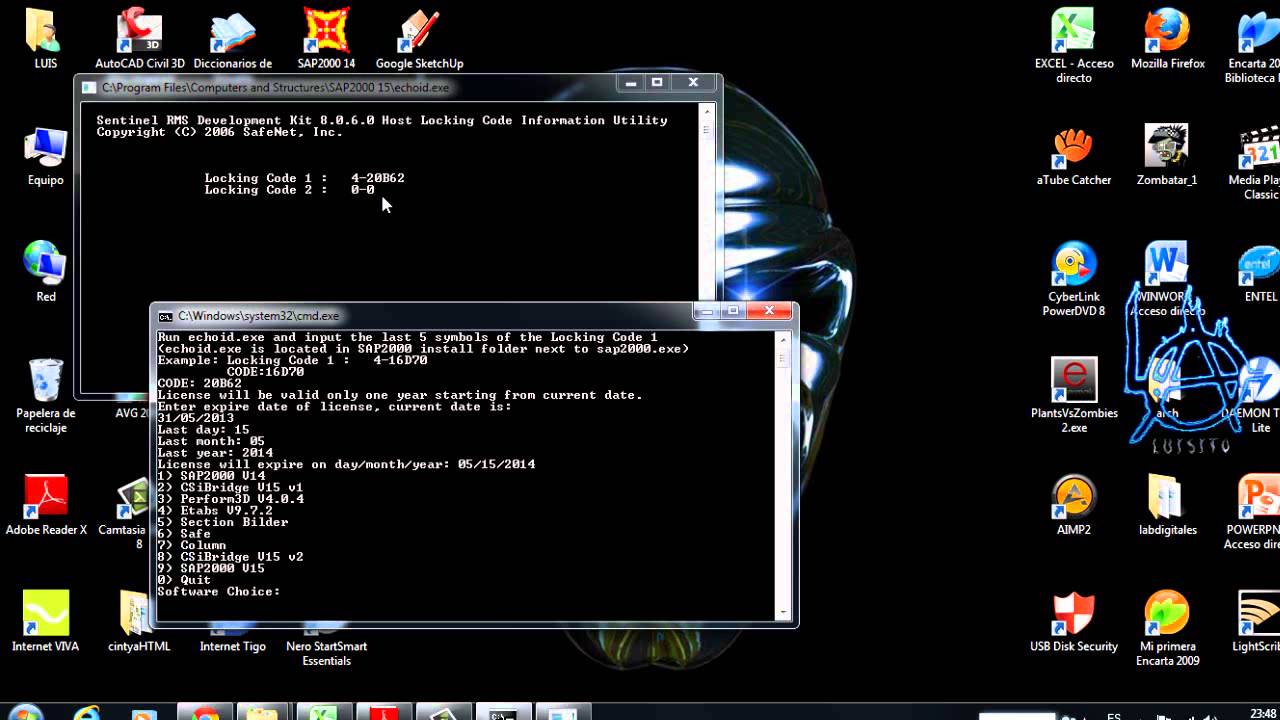
Task: Select the aTube Catcher shortcut
Action: [x=1074, y=156]
